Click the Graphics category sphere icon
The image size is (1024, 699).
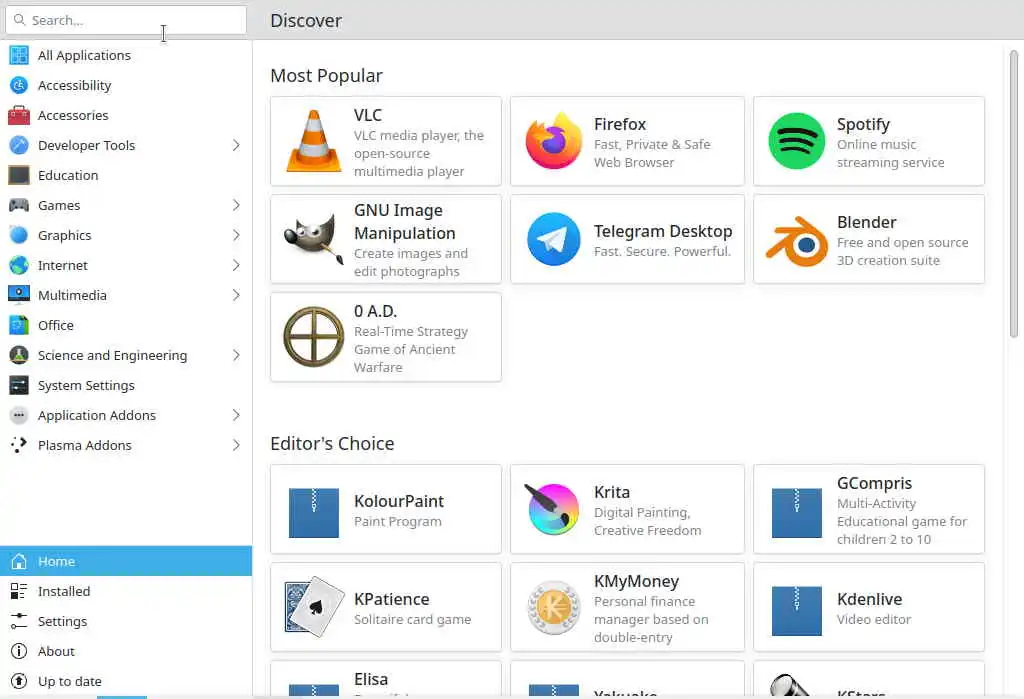click(19, 235)
